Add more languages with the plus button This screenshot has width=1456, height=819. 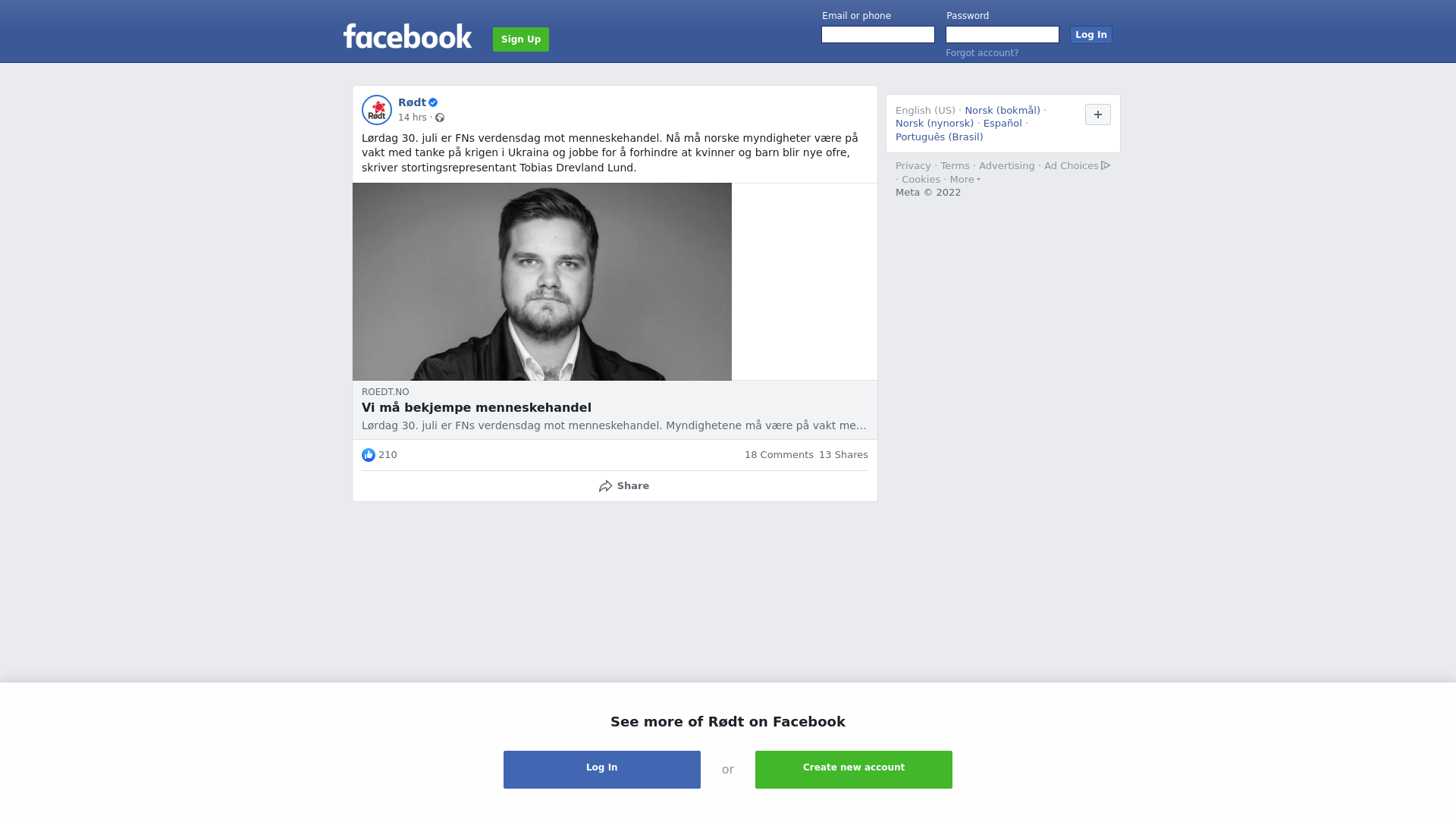tap(1098, 115)
